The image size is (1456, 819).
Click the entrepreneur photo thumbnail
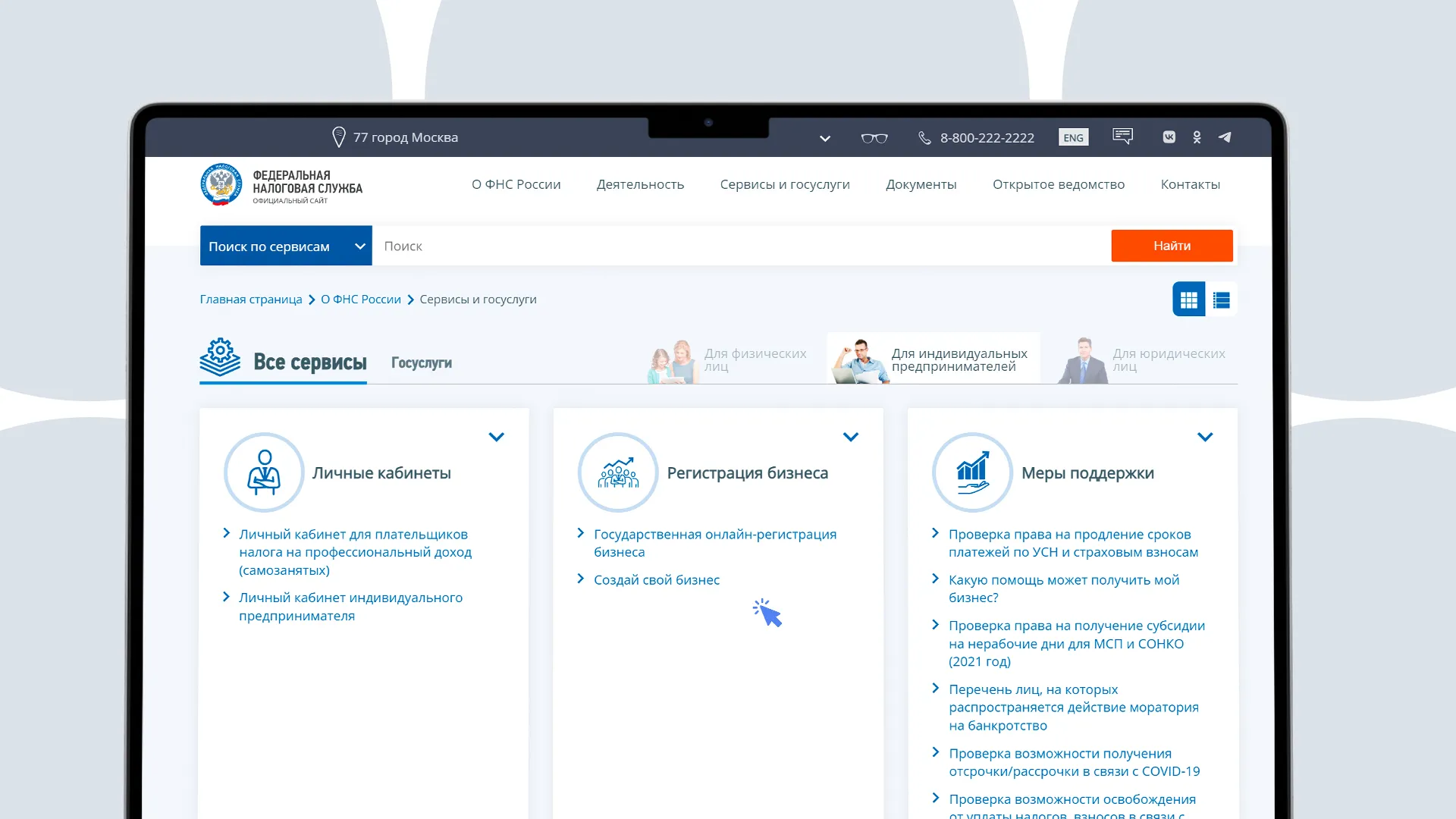[x=860, y=361]
